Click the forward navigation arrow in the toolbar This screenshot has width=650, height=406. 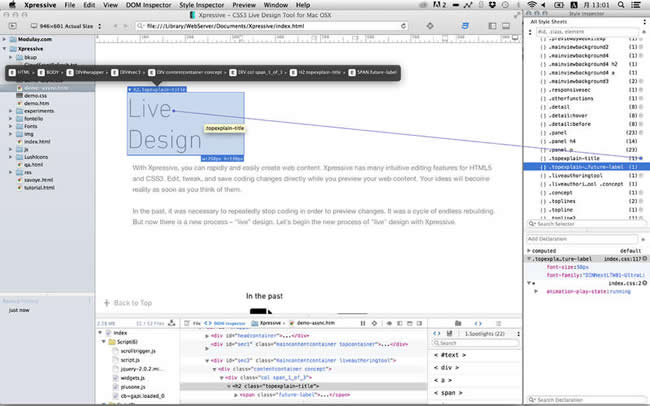pyautogui.click(x=126, y=26)
